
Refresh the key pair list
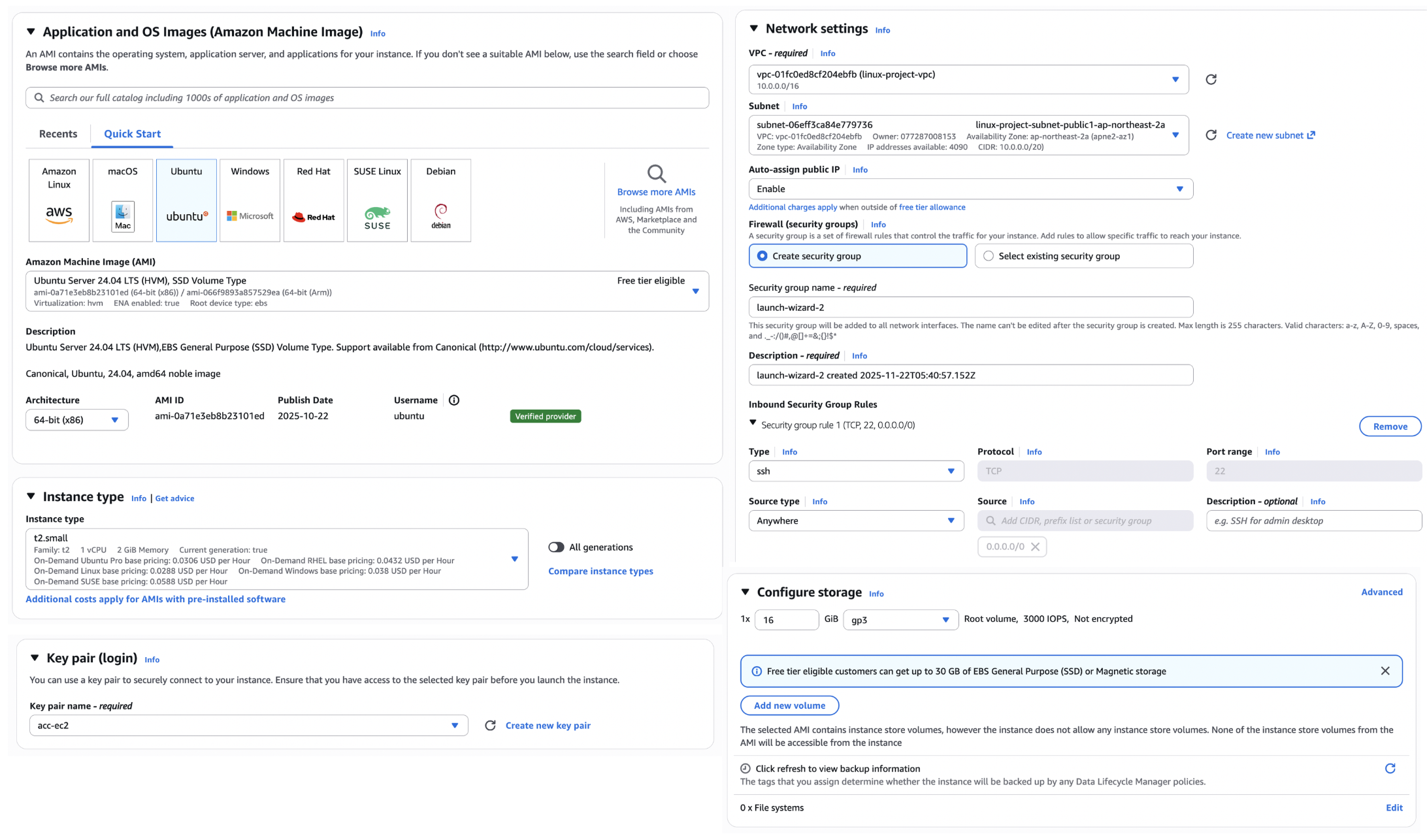(490, 726)
